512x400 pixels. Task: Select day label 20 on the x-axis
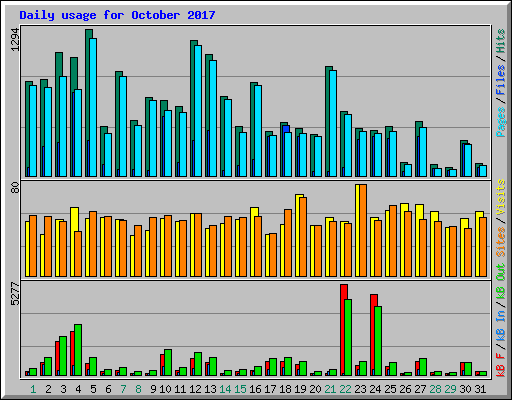(315, 389)
